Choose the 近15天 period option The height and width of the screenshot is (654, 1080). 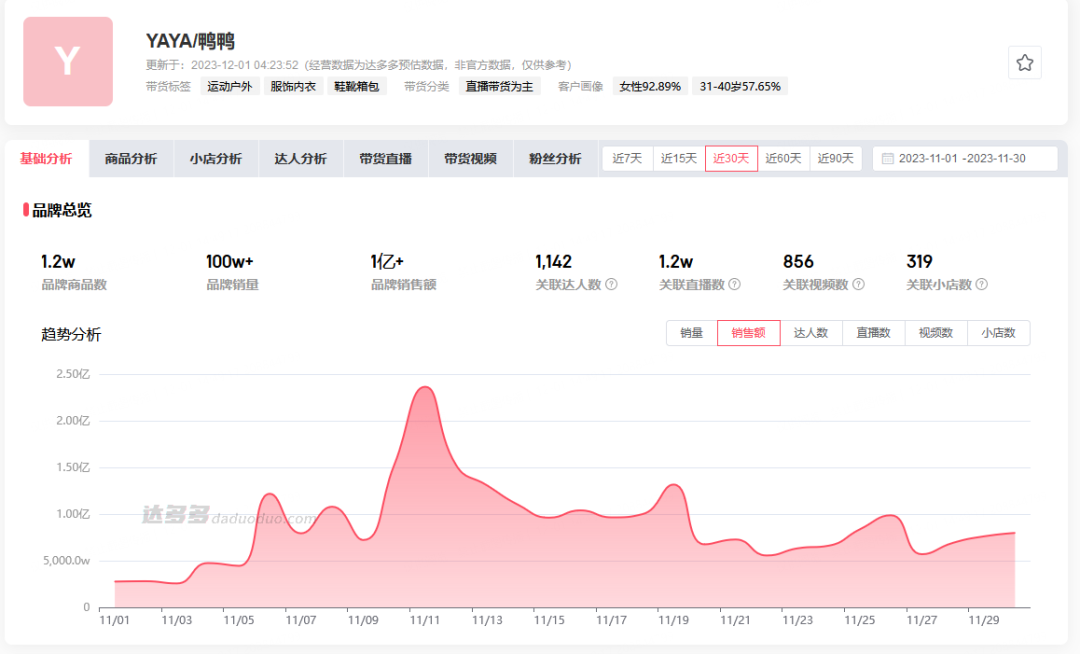pos(679,159)
